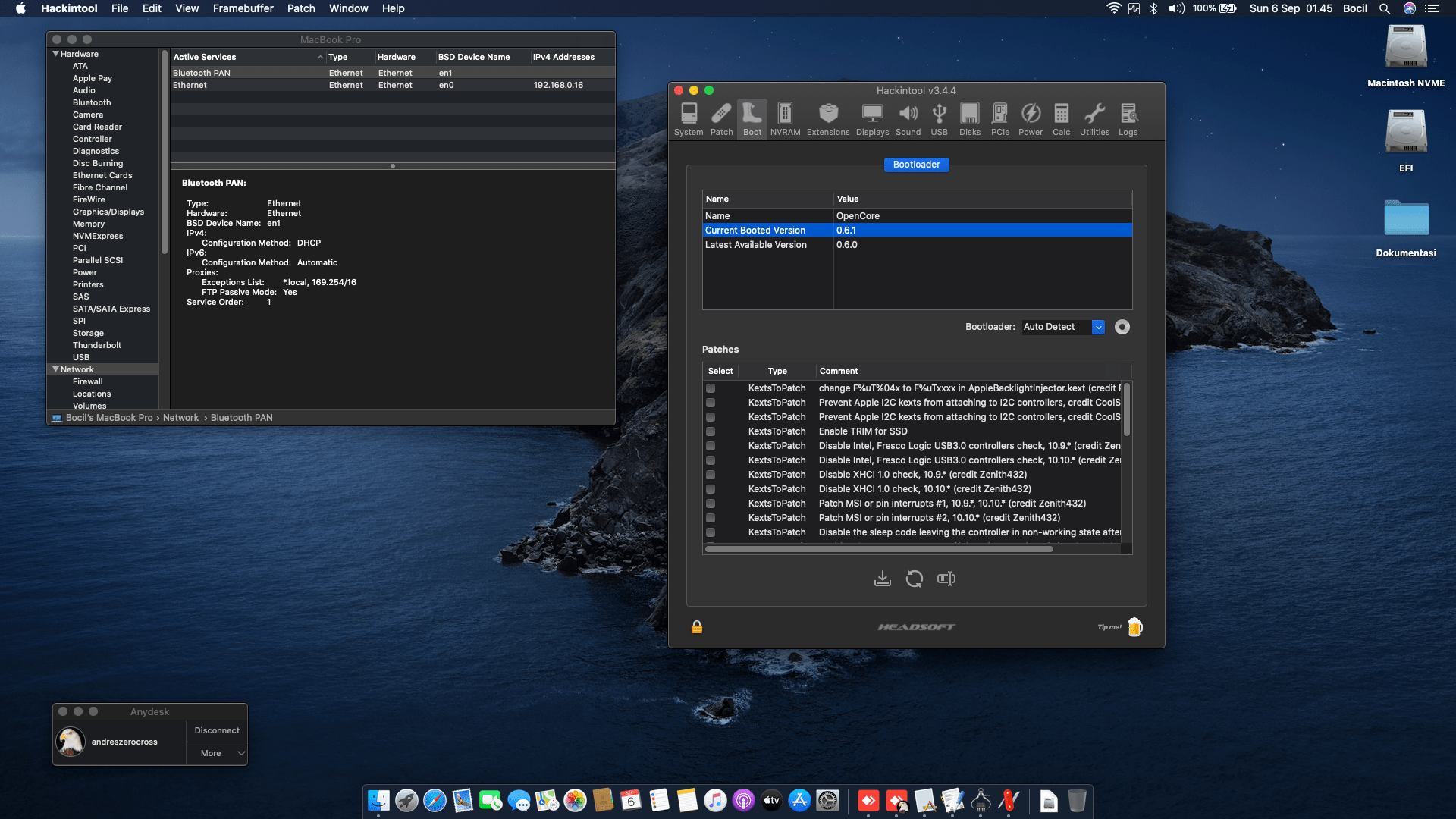
Task: Open Safari from the Dock
Action: point(435,800)
